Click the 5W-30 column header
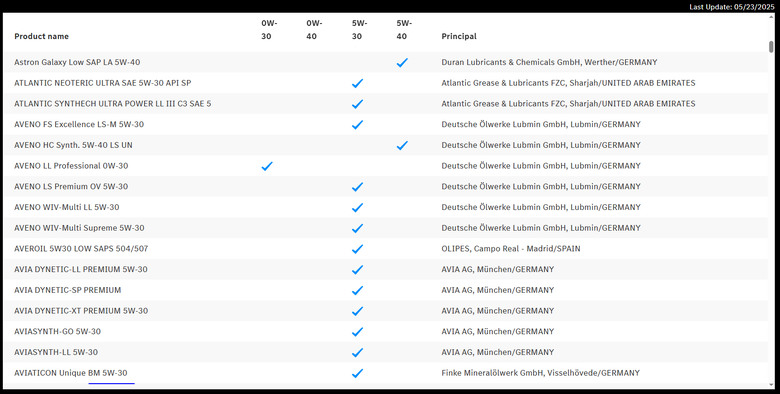 coord(359,29)
